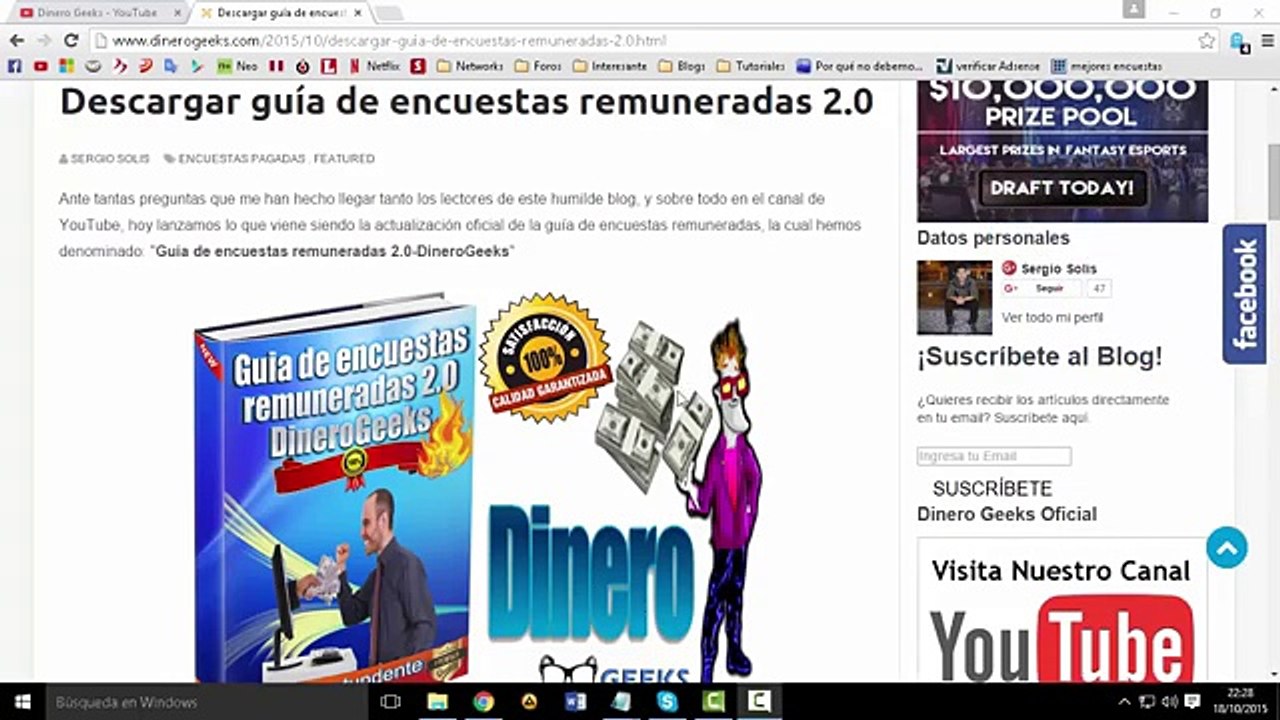Open the volume control in system tray

click(1169, 702)
